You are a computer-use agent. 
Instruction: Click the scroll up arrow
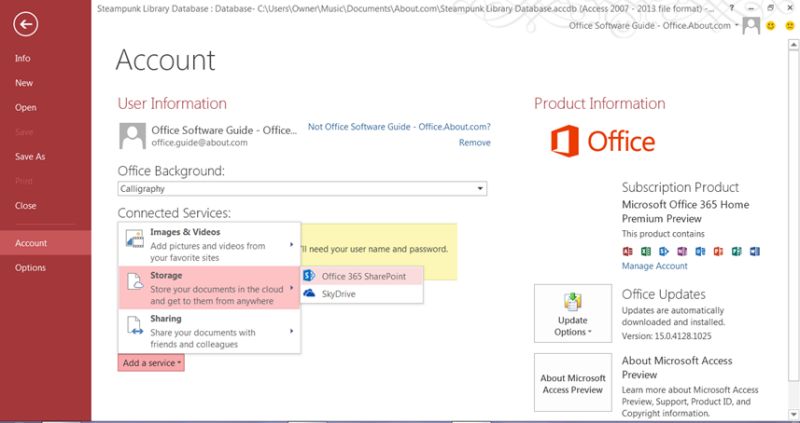pyautogui.click(x=793, y=45)
